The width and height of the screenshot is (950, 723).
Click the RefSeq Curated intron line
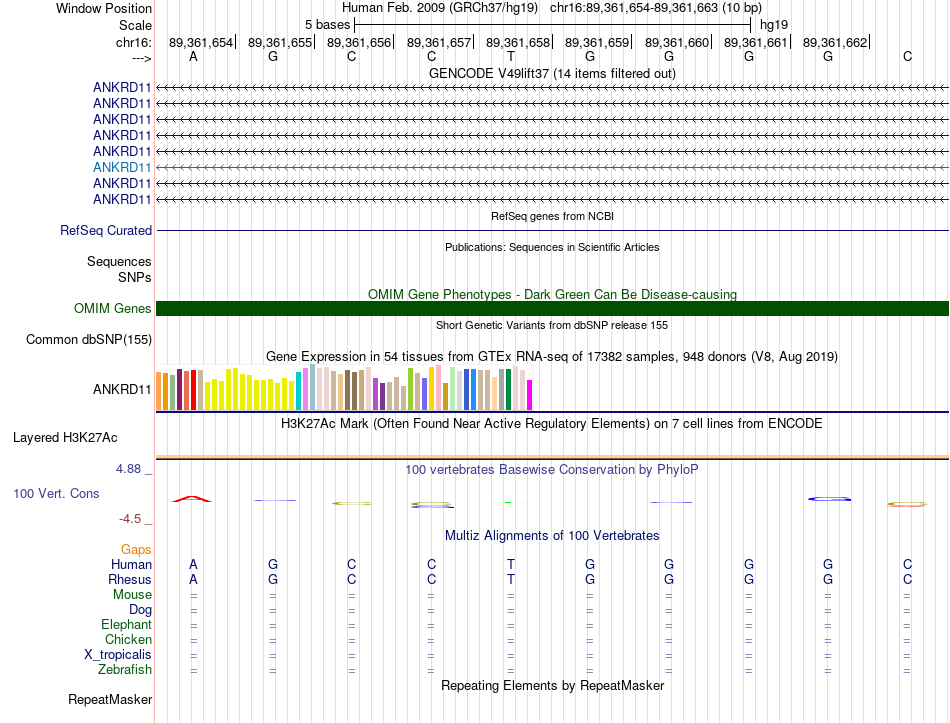[x=552, y=230]
